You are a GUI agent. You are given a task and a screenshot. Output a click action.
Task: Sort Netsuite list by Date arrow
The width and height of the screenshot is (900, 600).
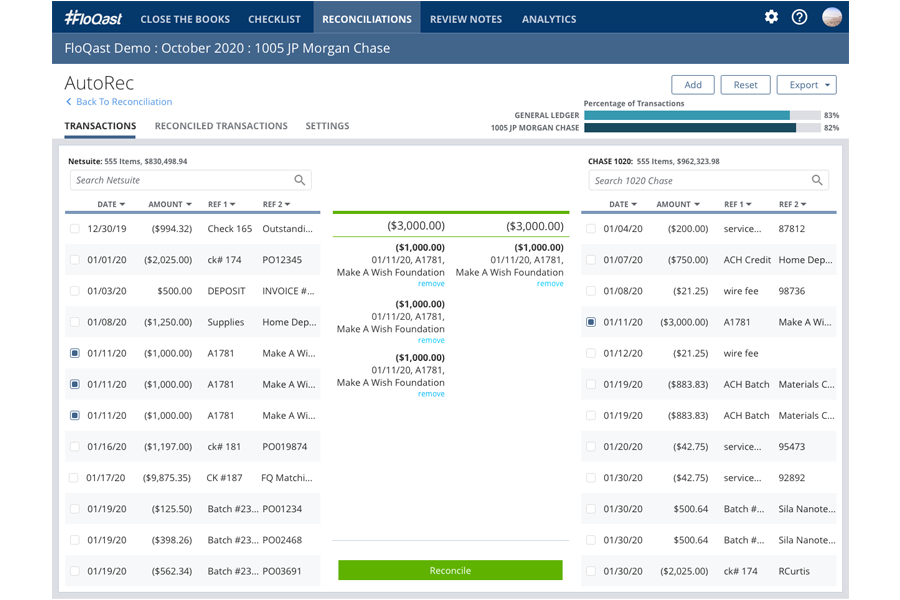tap(122, 205)
